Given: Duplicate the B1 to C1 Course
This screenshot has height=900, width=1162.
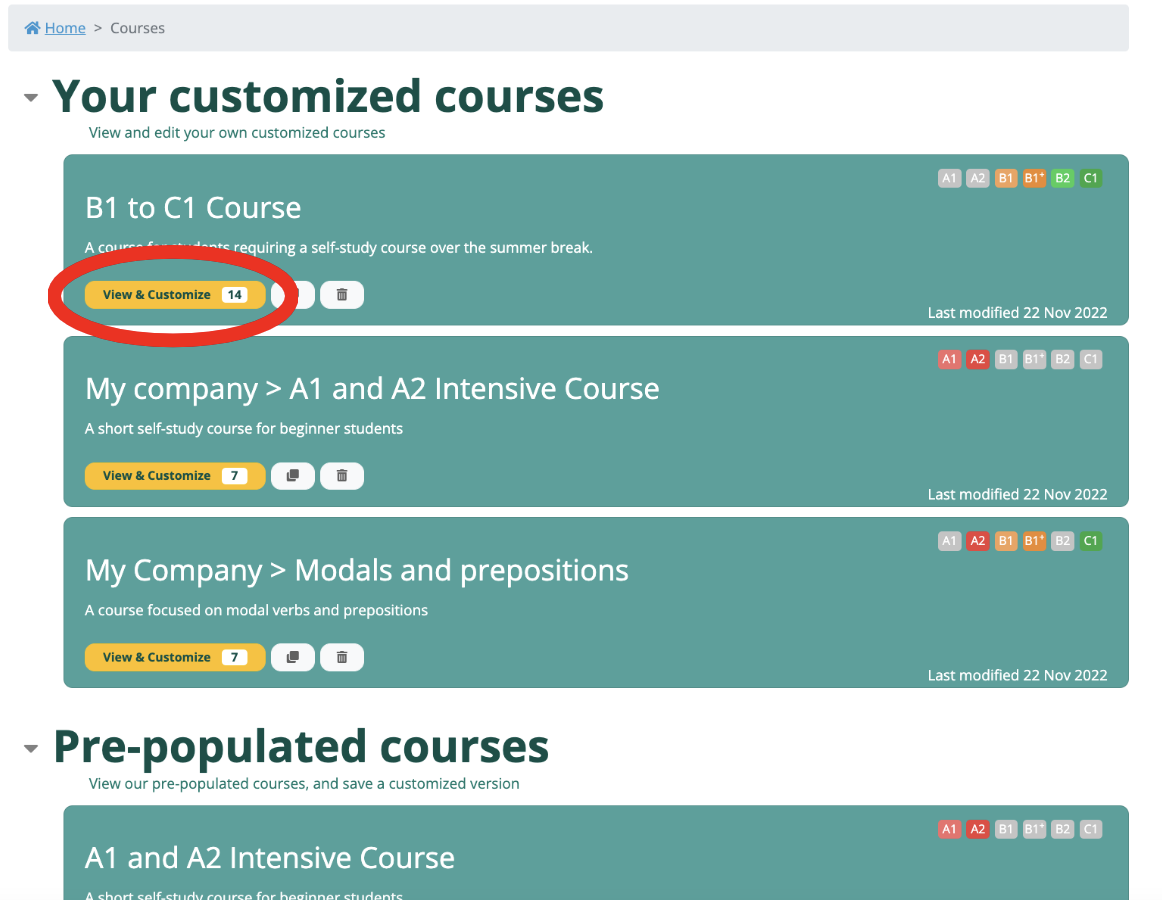Looking at the screenshot, I should tap(292, 294).
